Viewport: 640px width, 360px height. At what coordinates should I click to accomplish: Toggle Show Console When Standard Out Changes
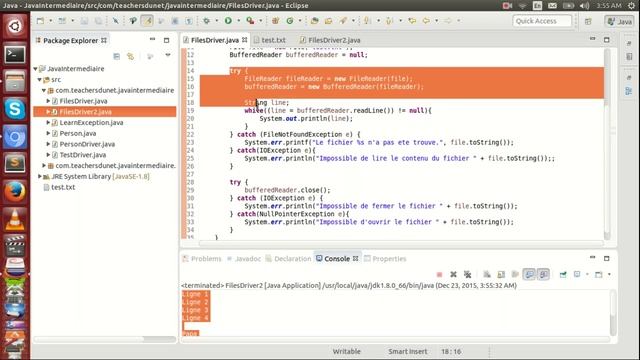coord(529,274)
